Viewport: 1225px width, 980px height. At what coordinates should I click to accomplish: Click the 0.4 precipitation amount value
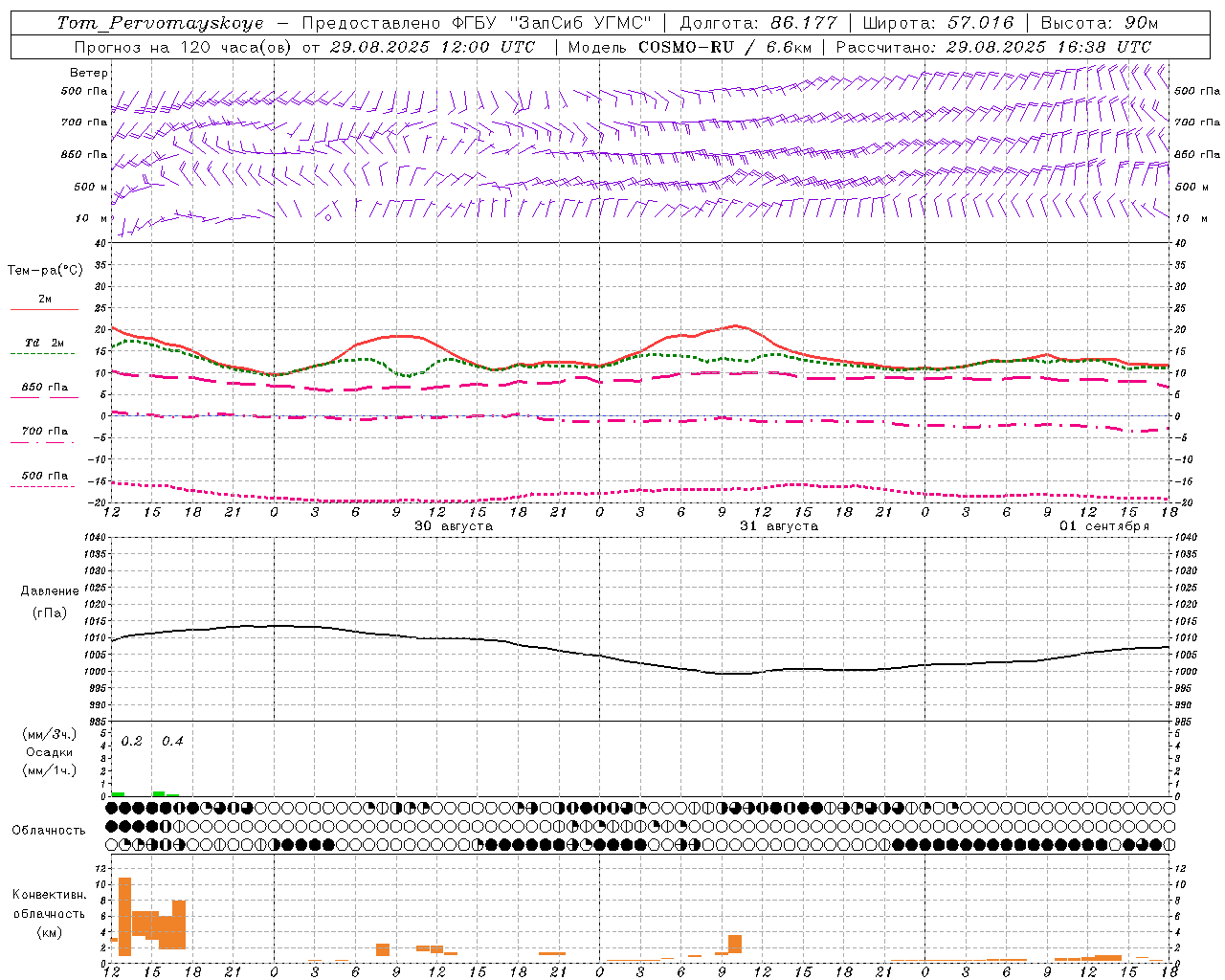tap(172, 741)
